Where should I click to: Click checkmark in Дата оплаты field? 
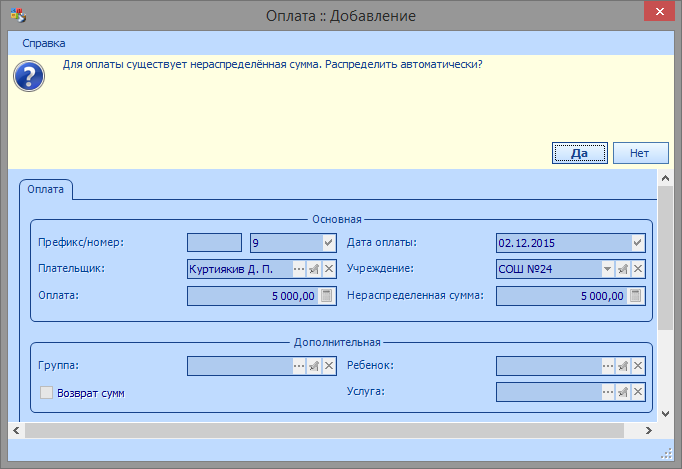[x=638, y=242]
